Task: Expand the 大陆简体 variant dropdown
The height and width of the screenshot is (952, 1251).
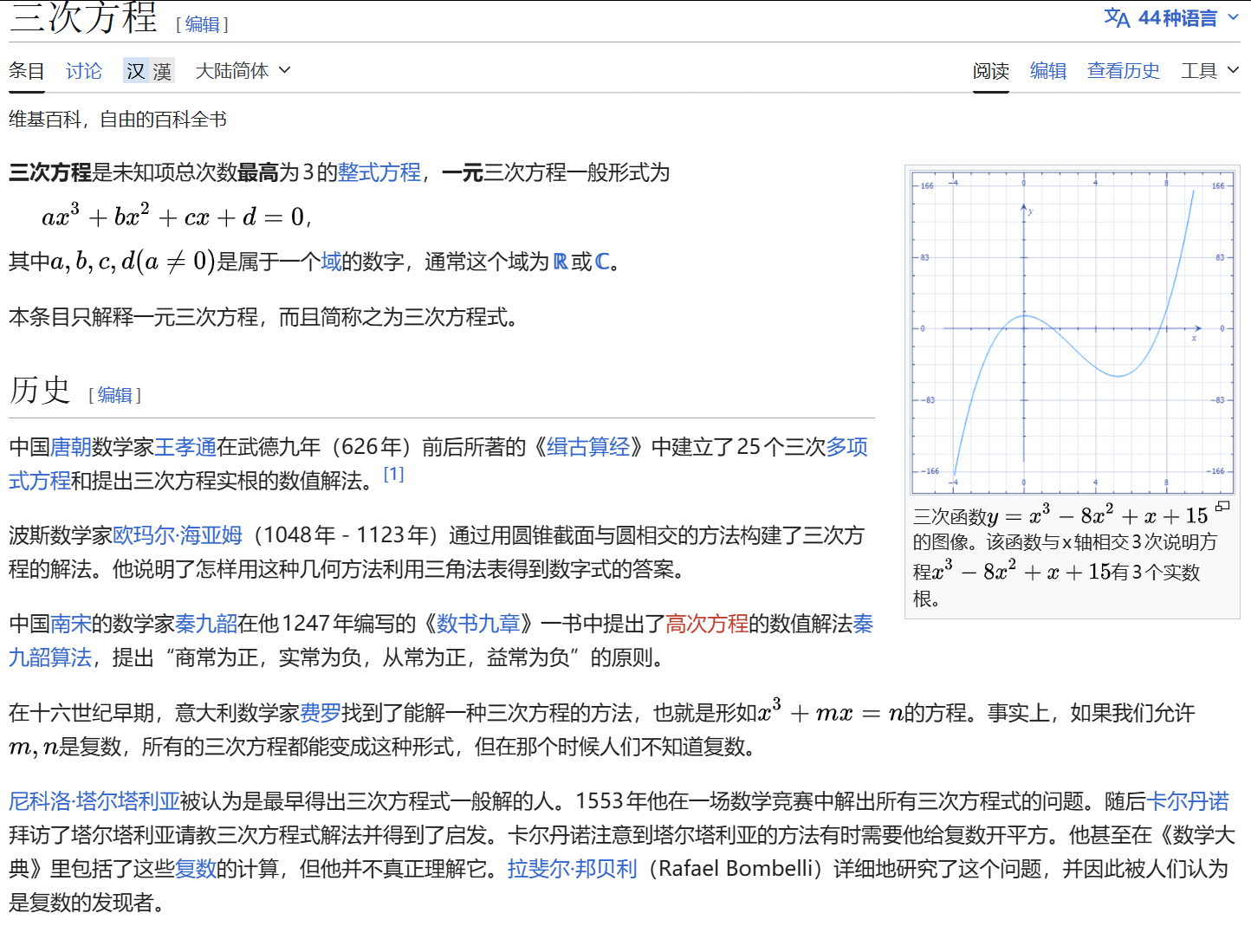Action: pyautogui.click(x=243, y=70)
